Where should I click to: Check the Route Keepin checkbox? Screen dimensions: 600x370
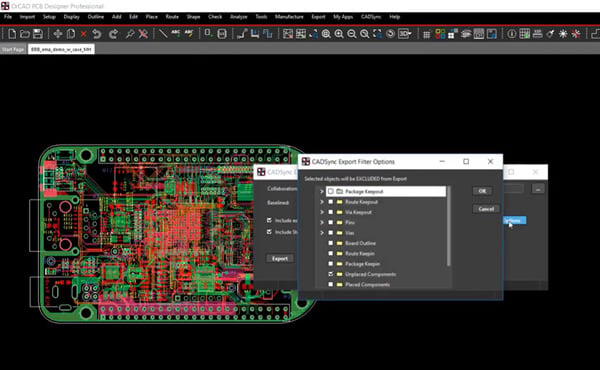(331, 253)
